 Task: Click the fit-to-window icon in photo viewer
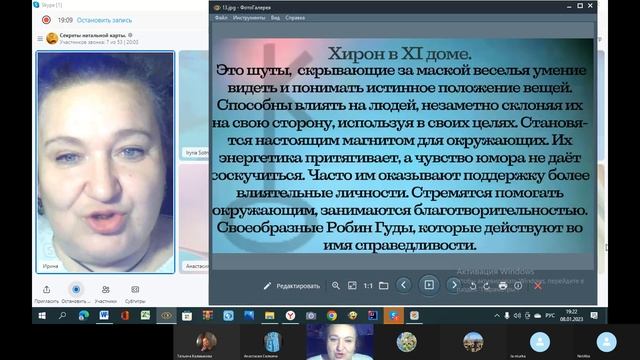pyautogui.click(x=352, y=286)
